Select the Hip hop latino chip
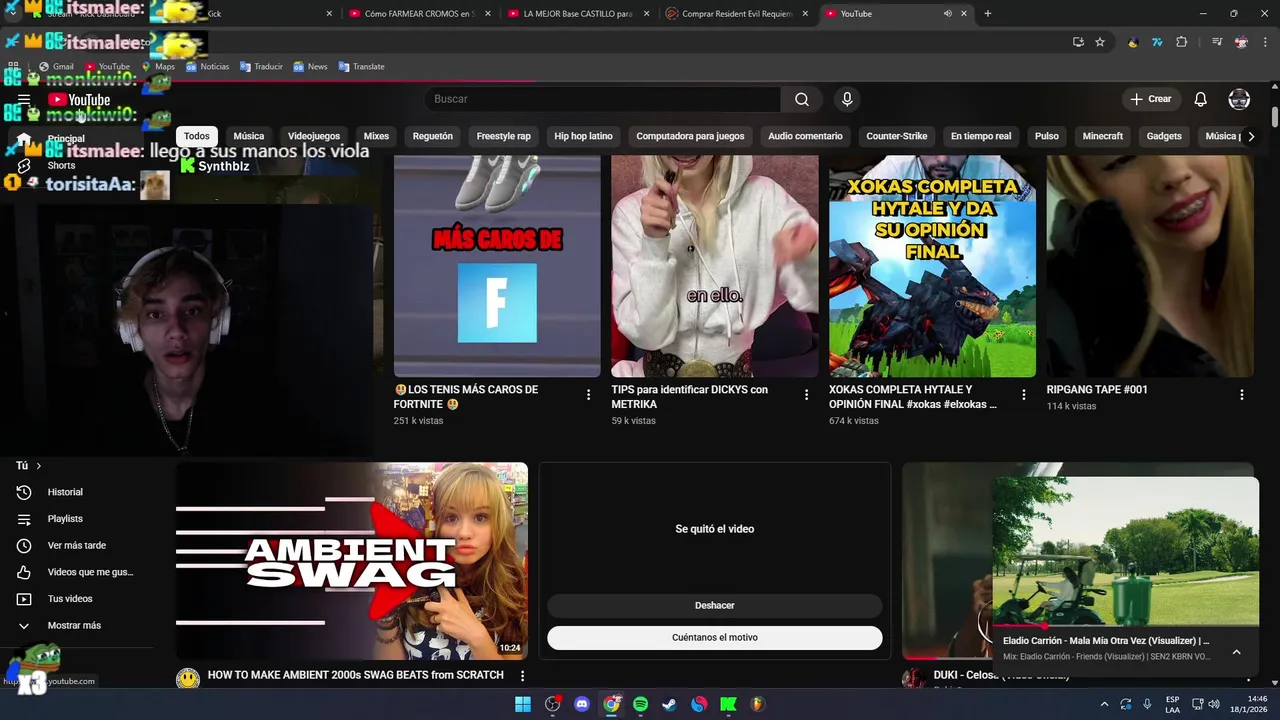This screenshot has height=720, width=1280. [583, 136]
